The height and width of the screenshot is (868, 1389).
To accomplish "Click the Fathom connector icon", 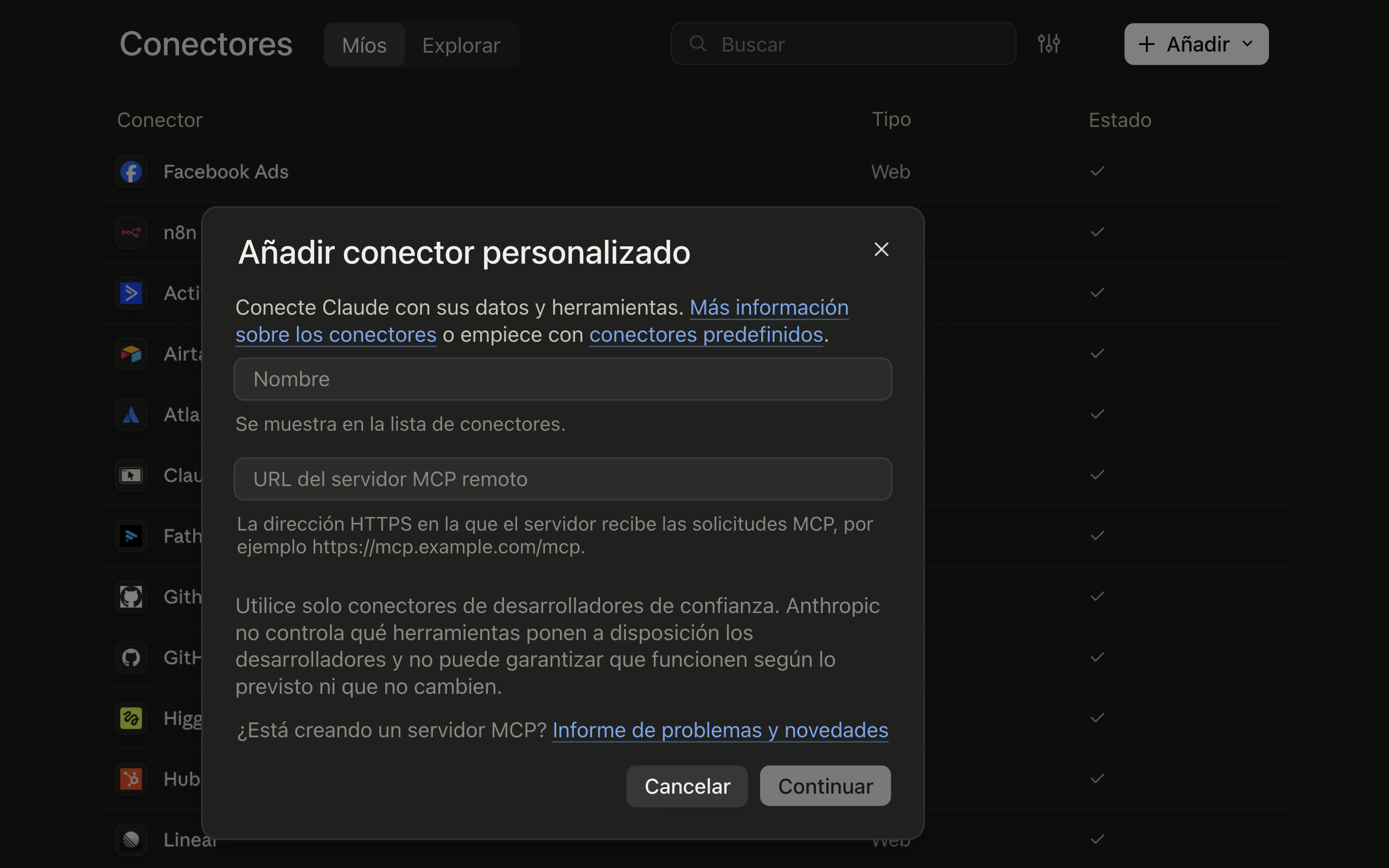I will [x=131, y=536].
